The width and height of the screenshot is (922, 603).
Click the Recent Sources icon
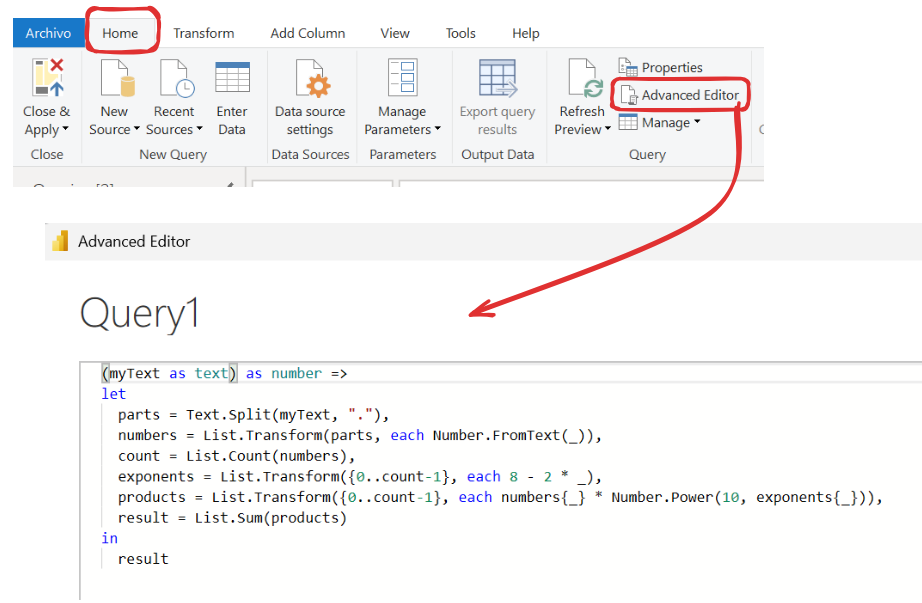tap(176, 78)
